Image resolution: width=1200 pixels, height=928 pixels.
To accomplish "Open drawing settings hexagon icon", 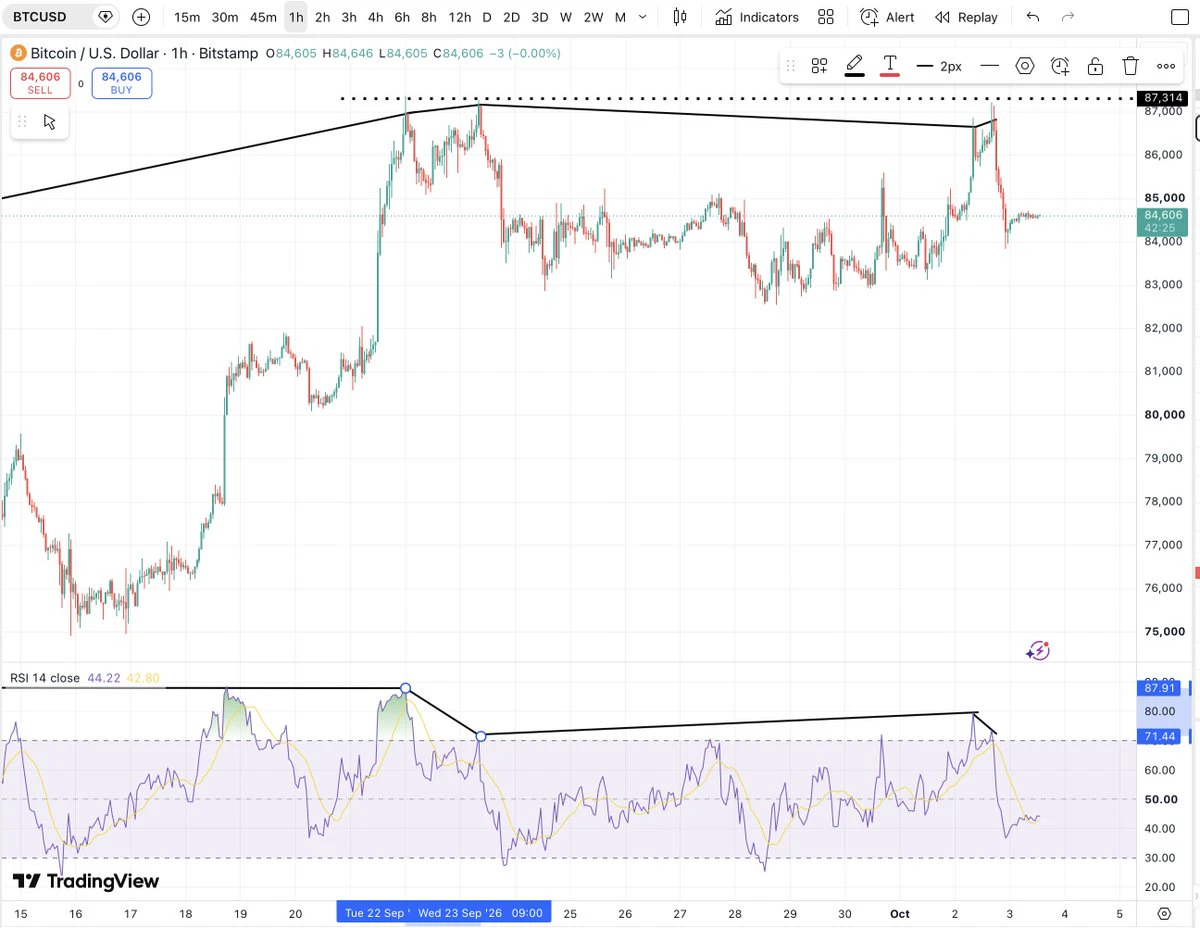I will 1025,66.
